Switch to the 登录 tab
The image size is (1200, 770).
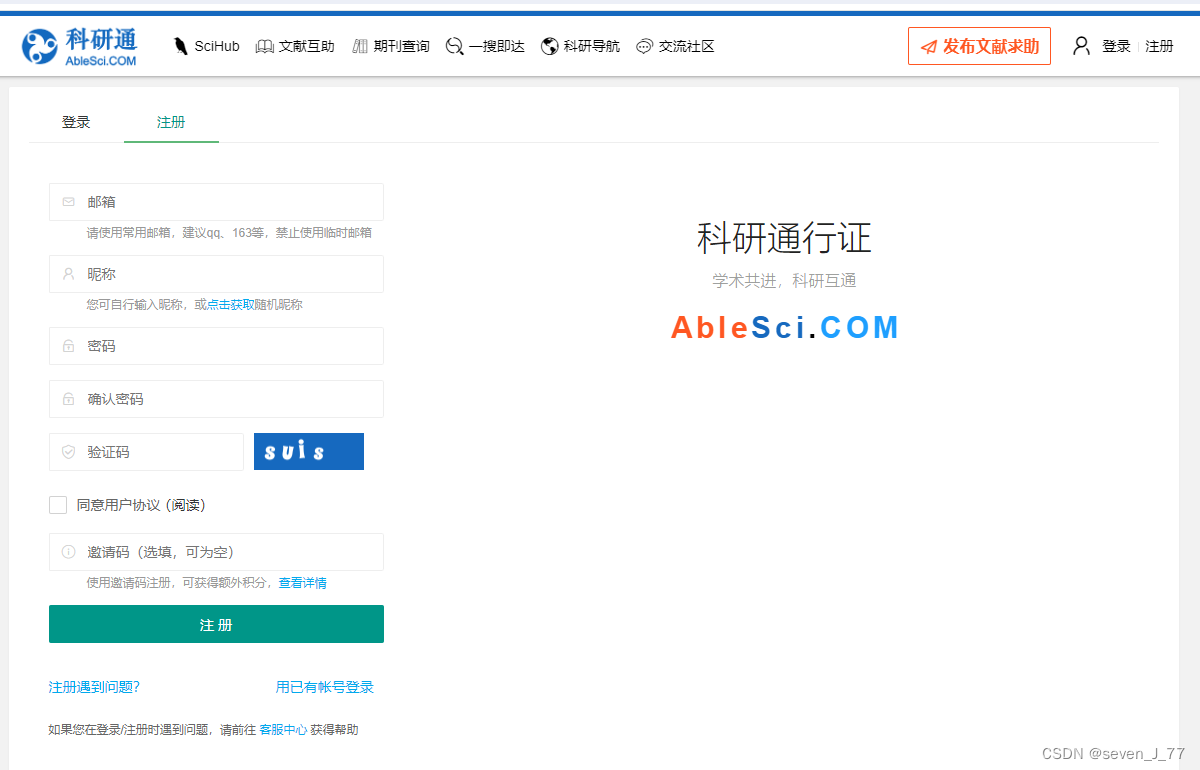pos(76,122)
